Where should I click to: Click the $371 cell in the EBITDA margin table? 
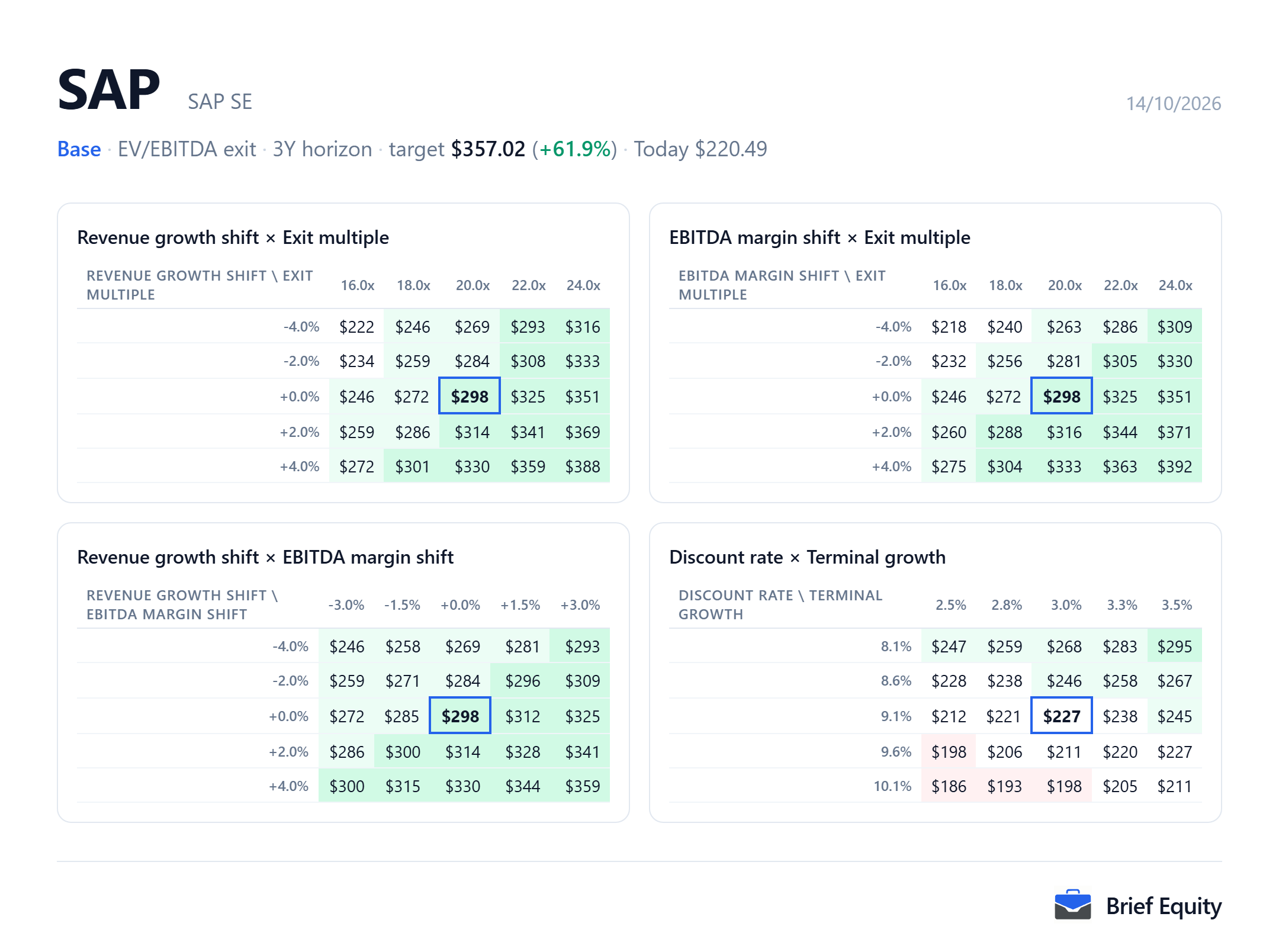(x=1175, y=432)
